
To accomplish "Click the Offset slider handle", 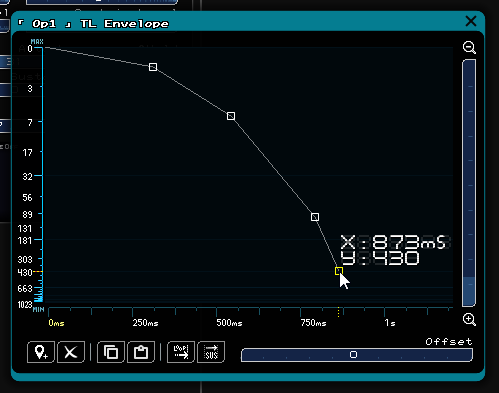I will [353, 355].
